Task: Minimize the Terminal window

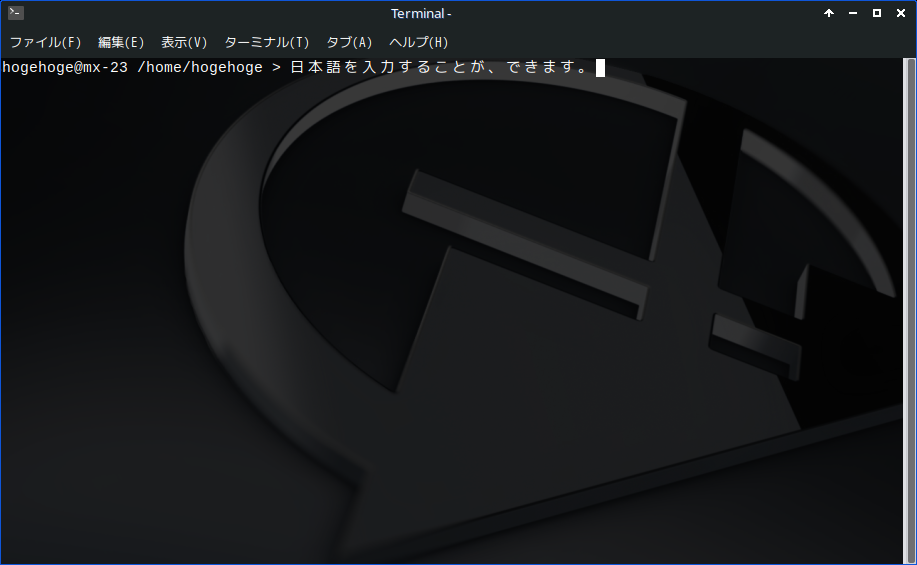Action: [853, 13]
